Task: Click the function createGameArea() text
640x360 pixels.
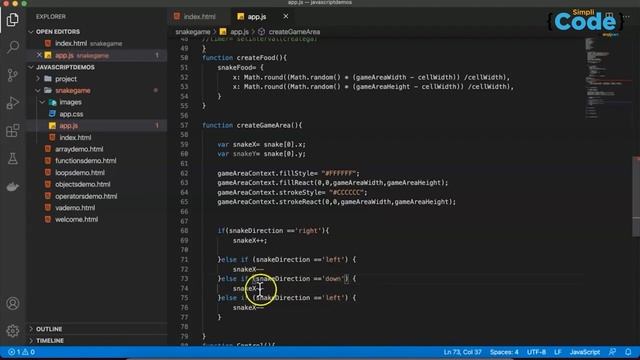Action: click(x=252, y=125)
